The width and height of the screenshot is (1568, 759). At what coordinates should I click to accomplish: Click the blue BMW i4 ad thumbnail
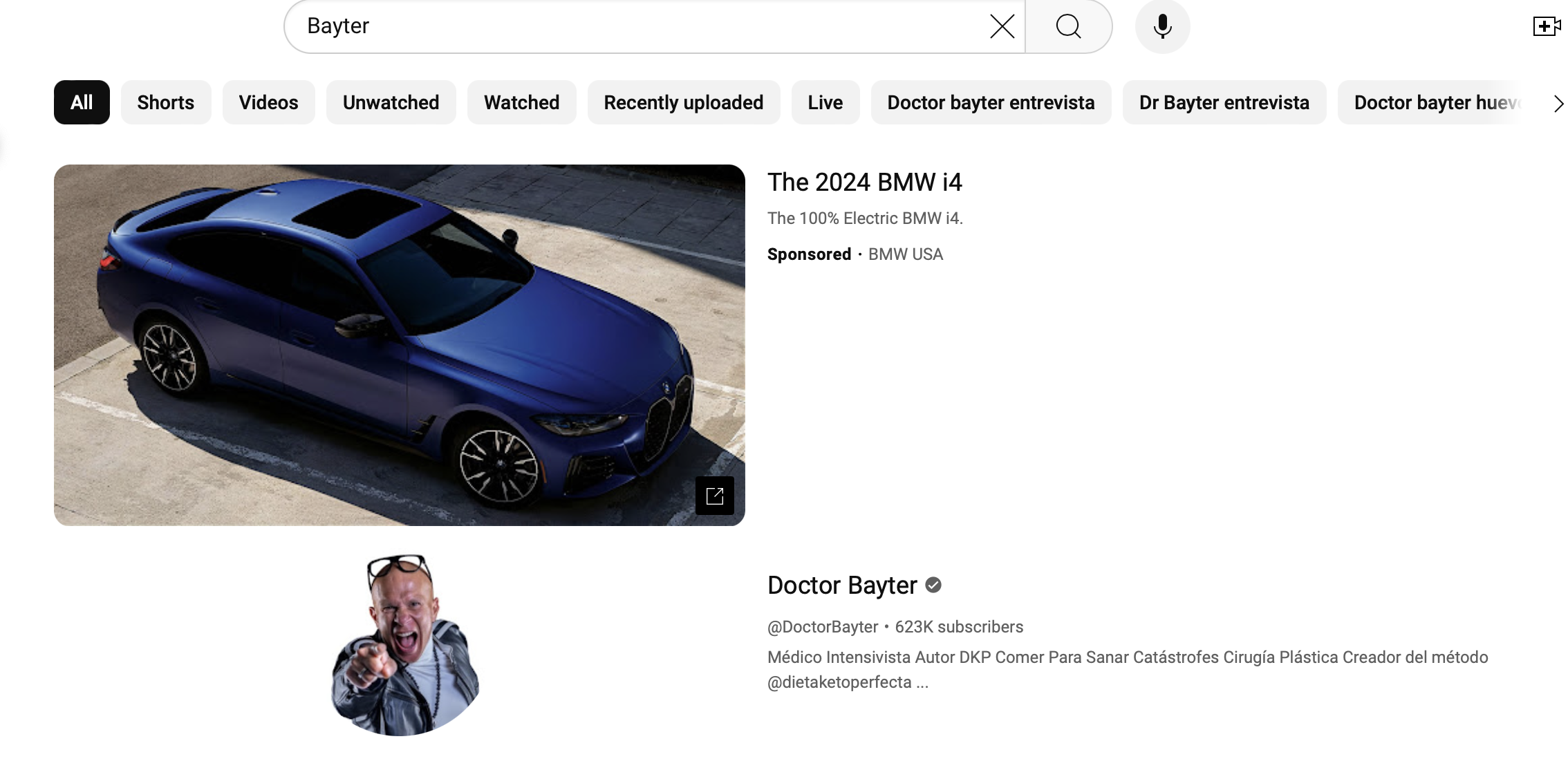[x=399, y=344]
